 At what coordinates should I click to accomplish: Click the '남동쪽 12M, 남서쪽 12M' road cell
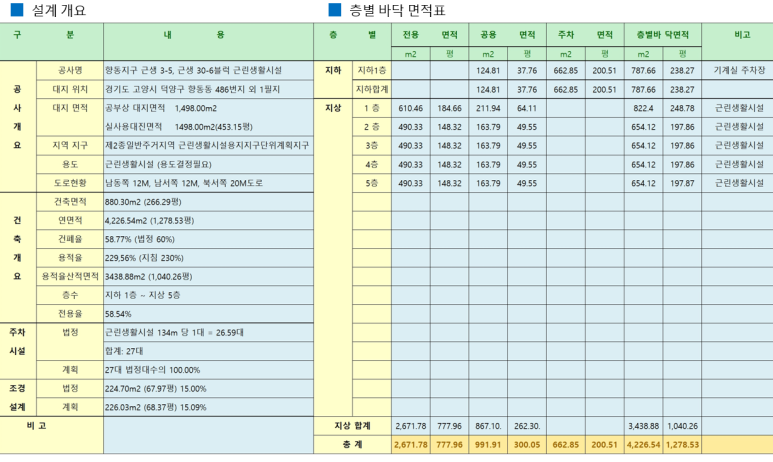pos(209,183)
